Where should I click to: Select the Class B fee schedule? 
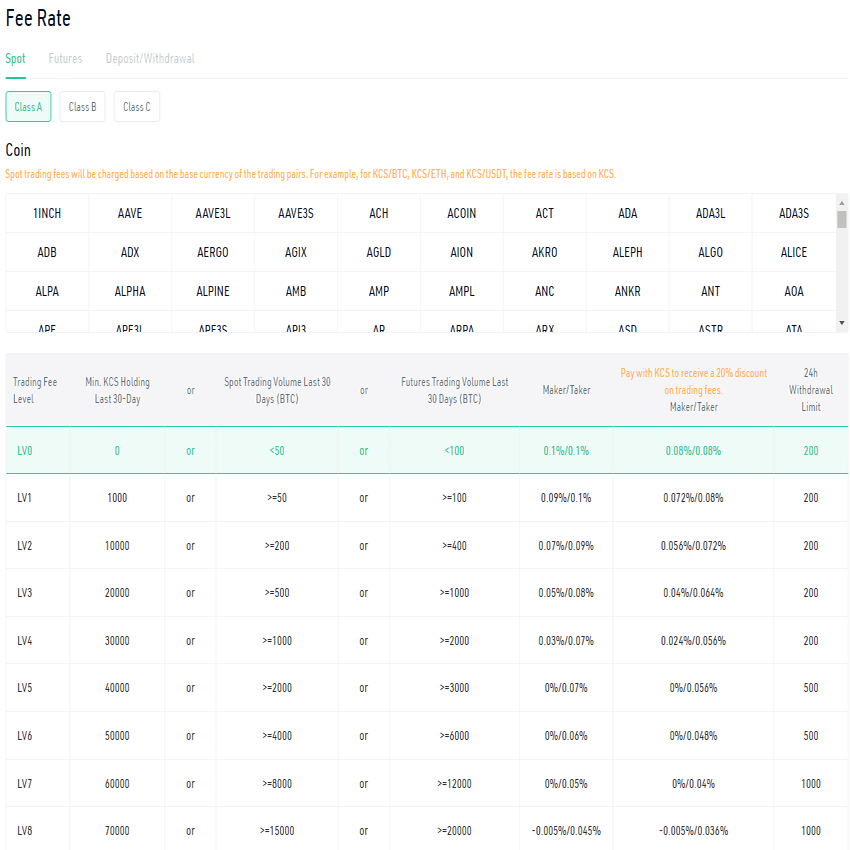[81, 106]
